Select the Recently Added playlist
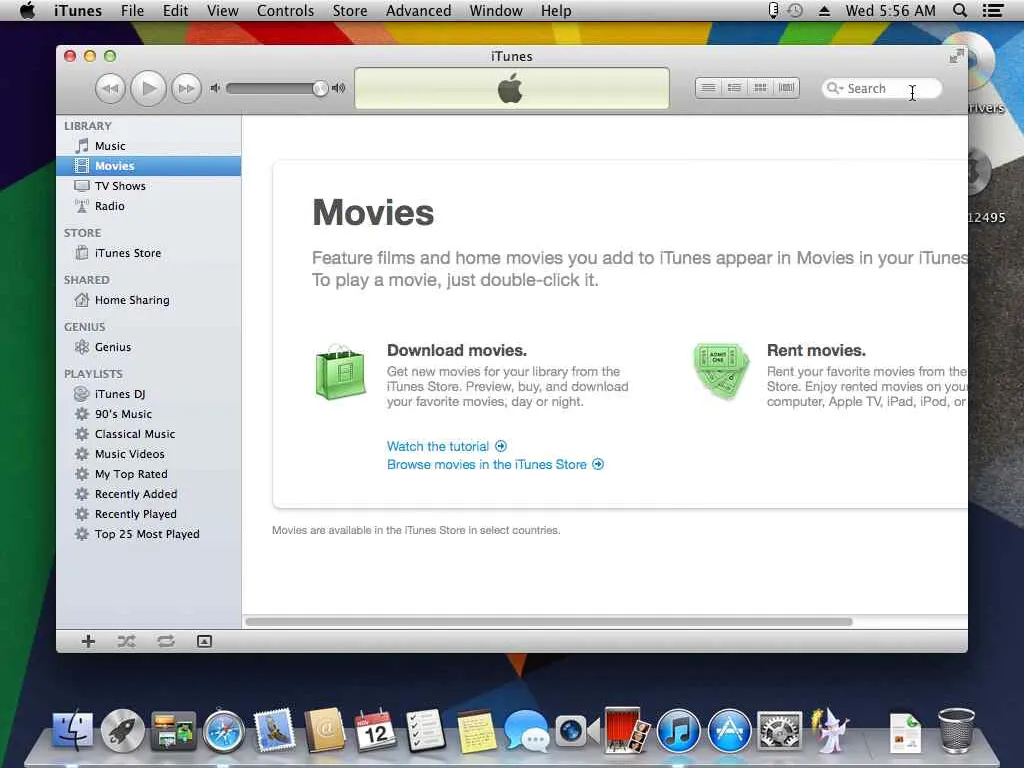This screenshot has width=1024, height=768. 148,494
